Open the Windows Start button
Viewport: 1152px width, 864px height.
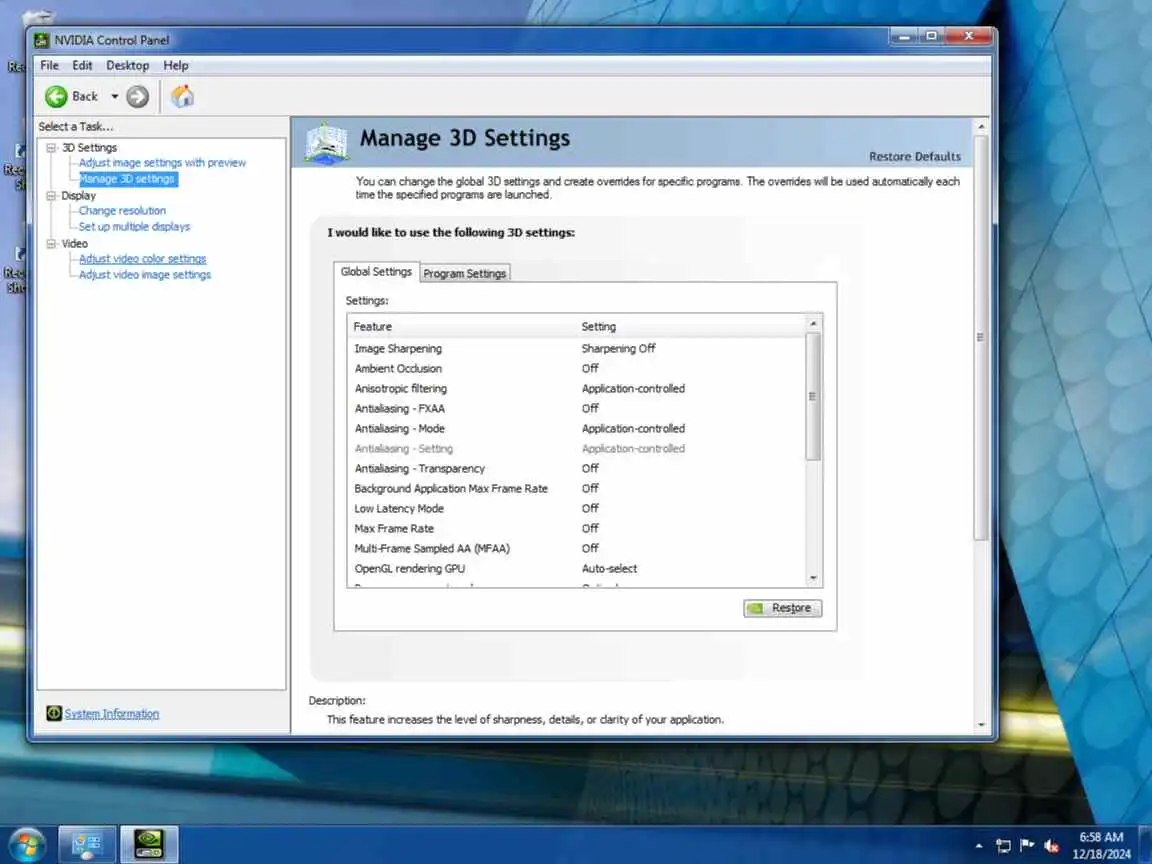[27, 844]
